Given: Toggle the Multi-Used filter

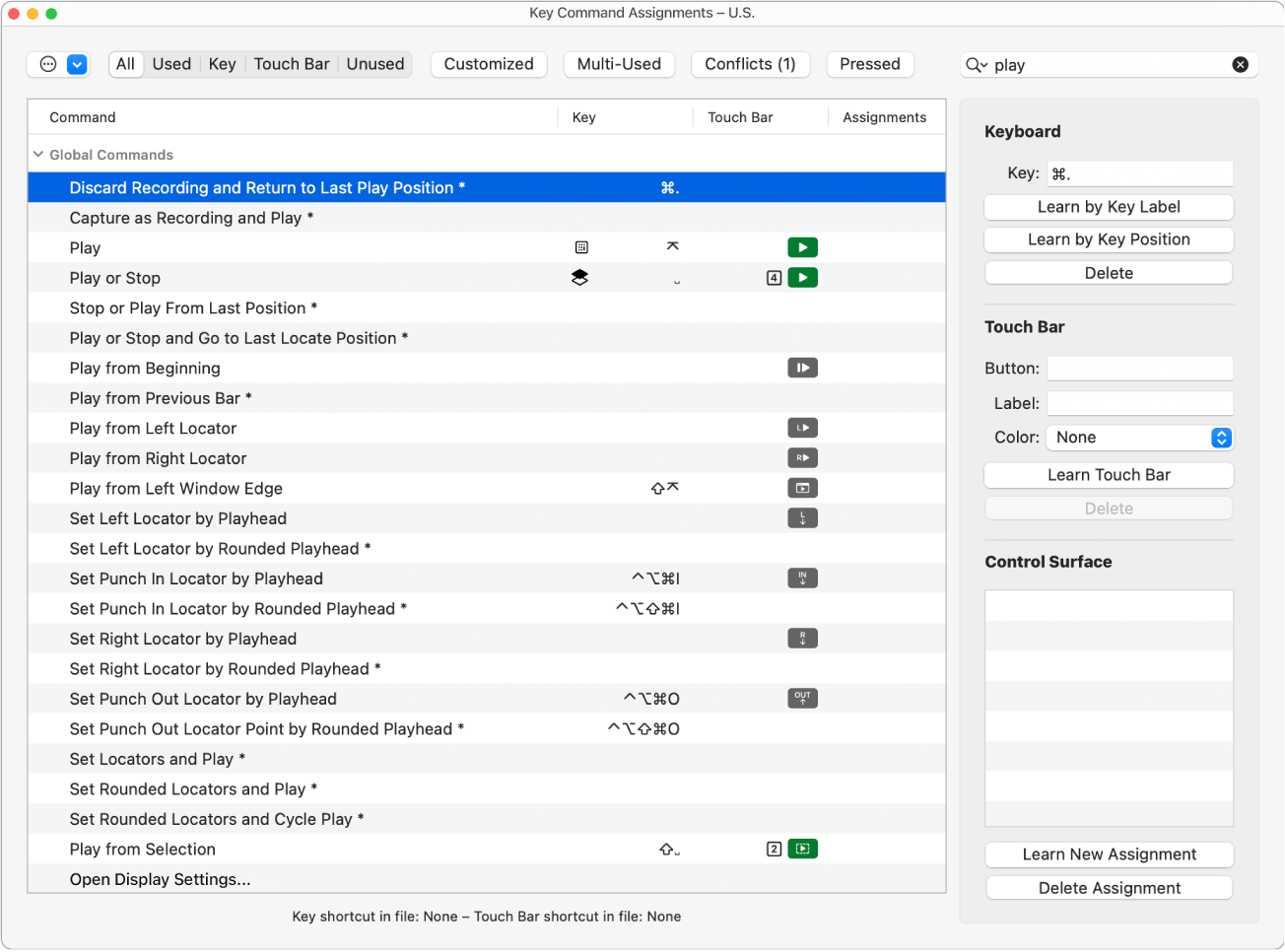Looking at the screenshot, I should [x=619, y=65].
